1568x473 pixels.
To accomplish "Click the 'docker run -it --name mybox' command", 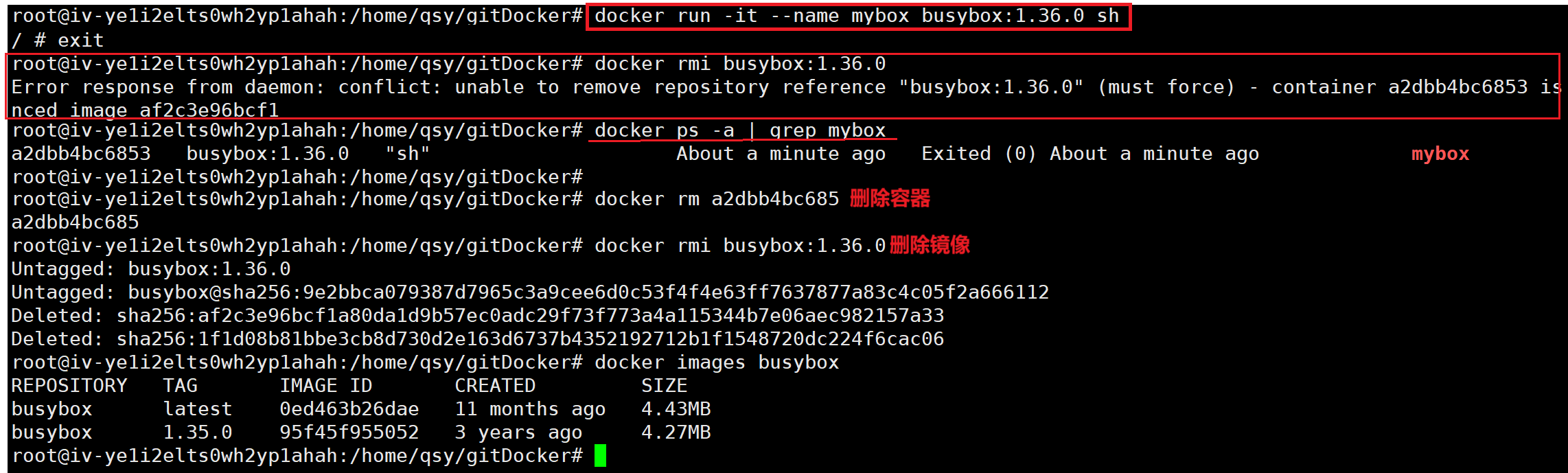I will coord(857,16).
